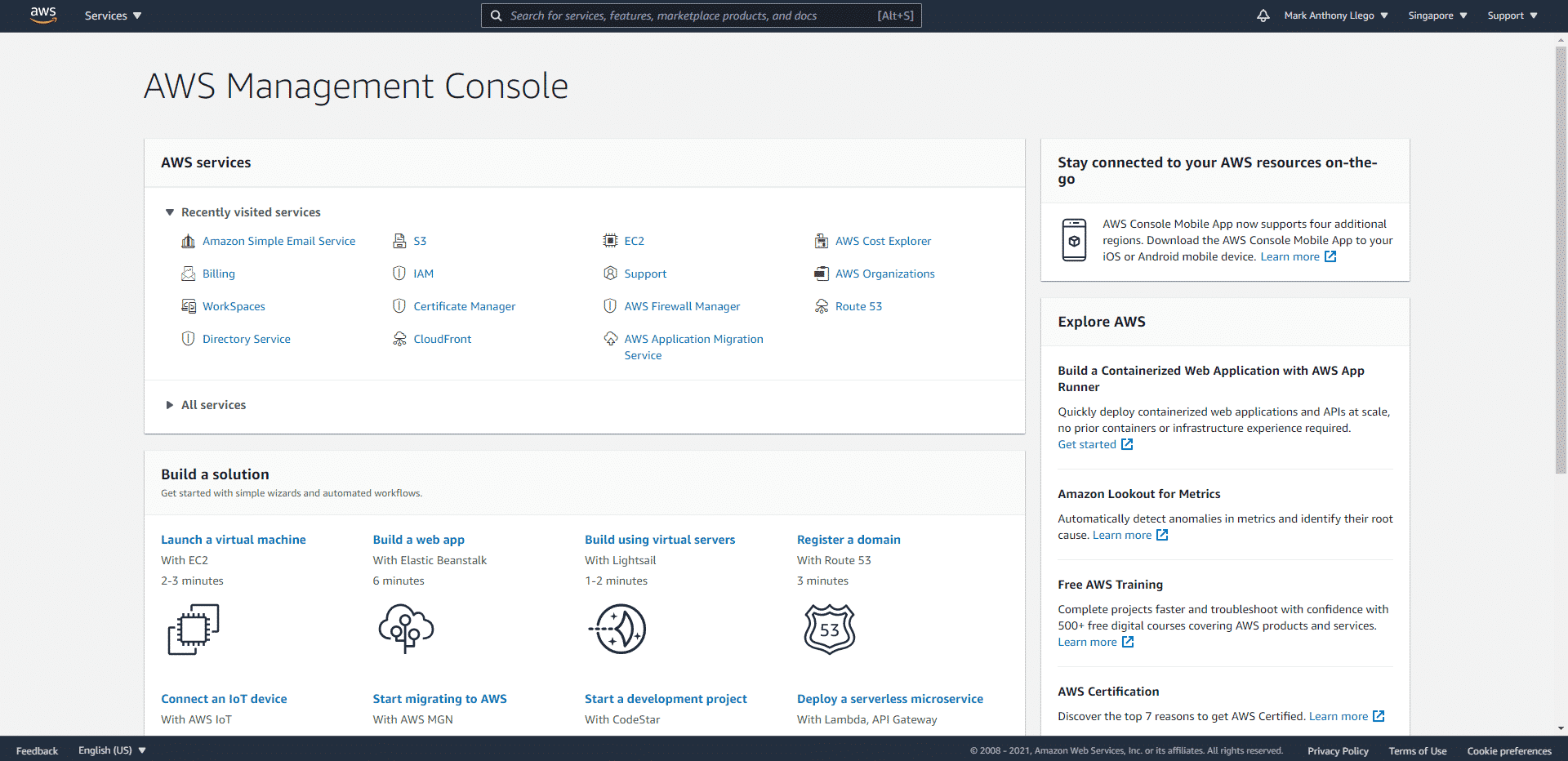
Task: Open the notifications bell icon
Action: click(x=1263, y=16)
